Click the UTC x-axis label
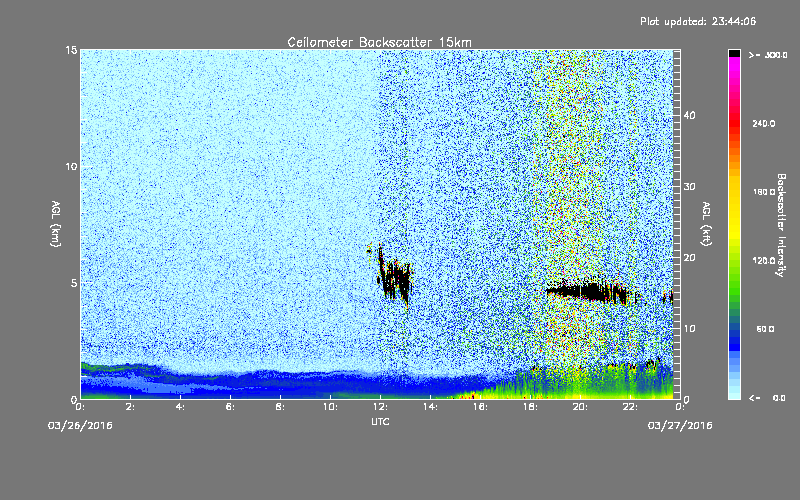 [x=380, y=422]
